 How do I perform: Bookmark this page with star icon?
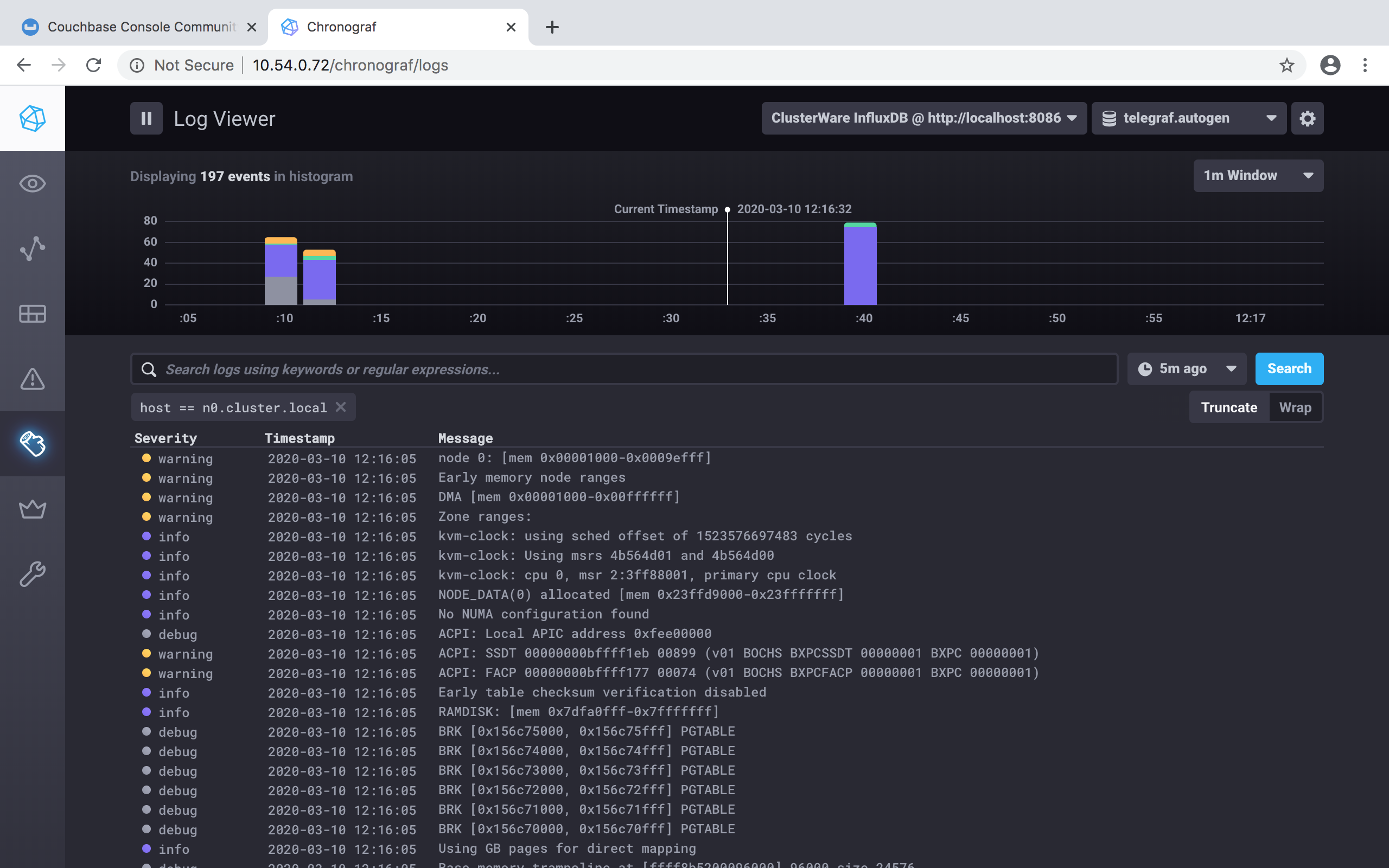point(1286,65)
